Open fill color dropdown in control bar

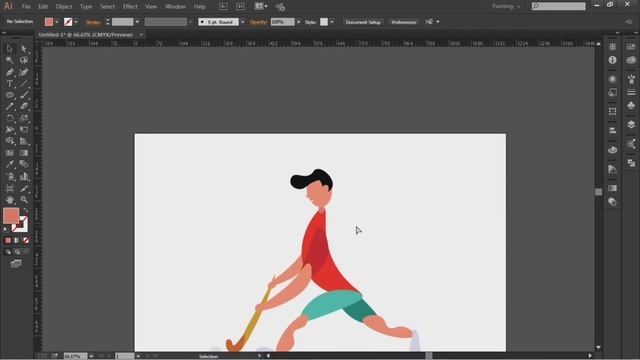57,22
